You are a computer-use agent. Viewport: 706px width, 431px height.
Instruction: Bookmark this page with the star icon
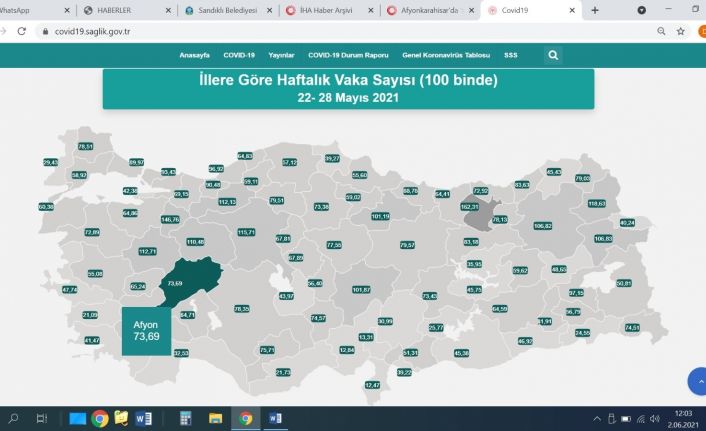[x=680, y=31]
